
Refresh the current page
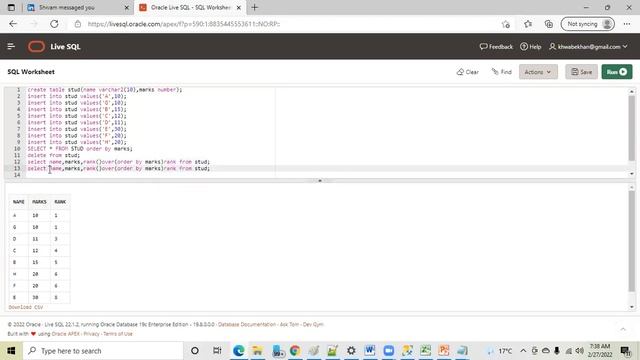tap(54, 24)
